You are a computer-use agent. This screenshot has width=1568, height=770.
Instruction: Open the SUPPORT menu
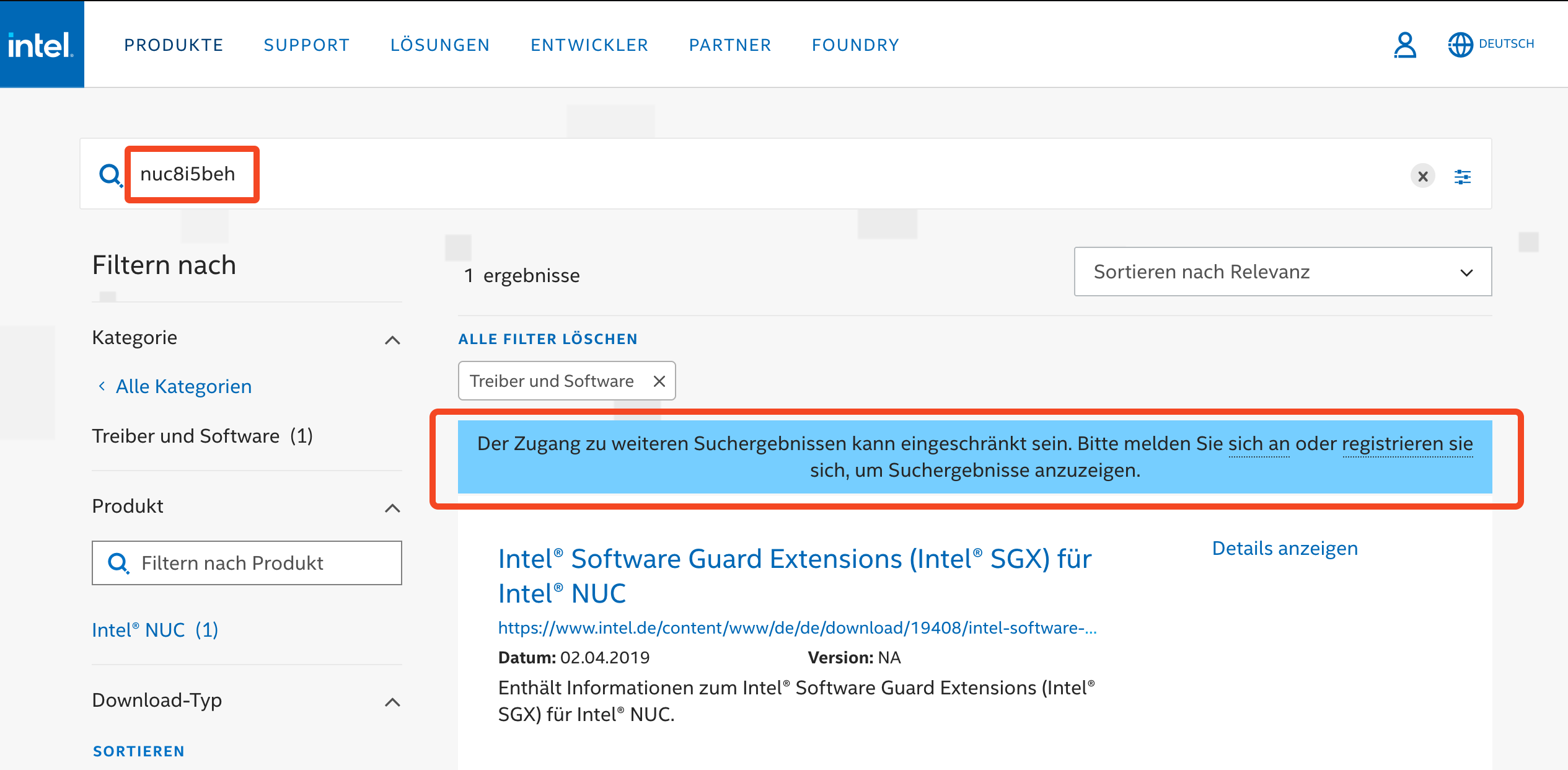(x=307, y=45)
